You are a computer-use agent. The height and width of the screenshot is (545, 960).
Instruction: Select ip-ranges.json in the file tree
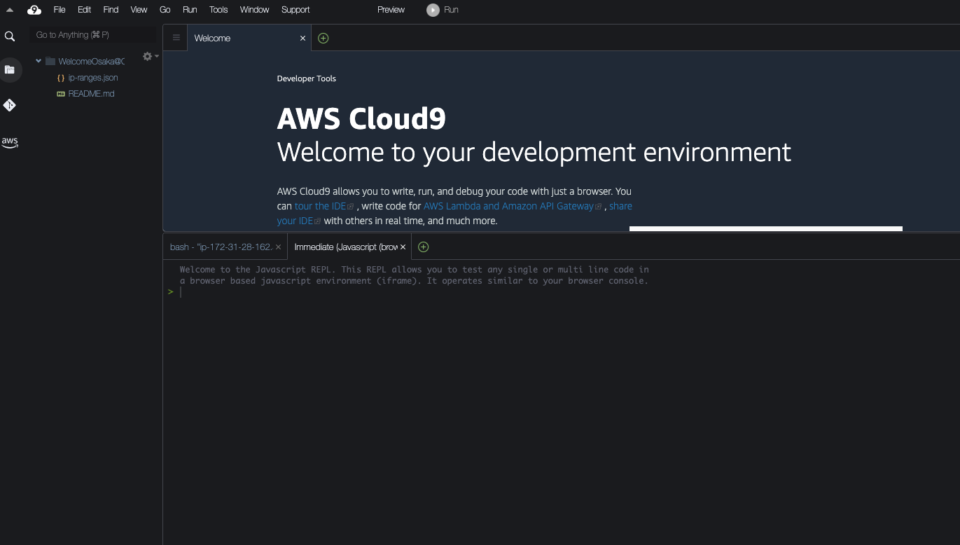point(93,78)
